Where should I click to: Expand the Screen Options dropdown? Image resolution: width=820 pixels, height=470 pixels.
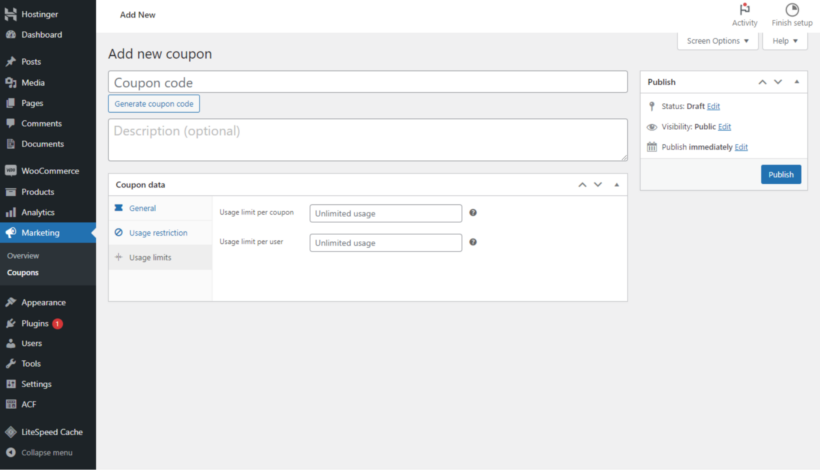(x=717, y=41)
